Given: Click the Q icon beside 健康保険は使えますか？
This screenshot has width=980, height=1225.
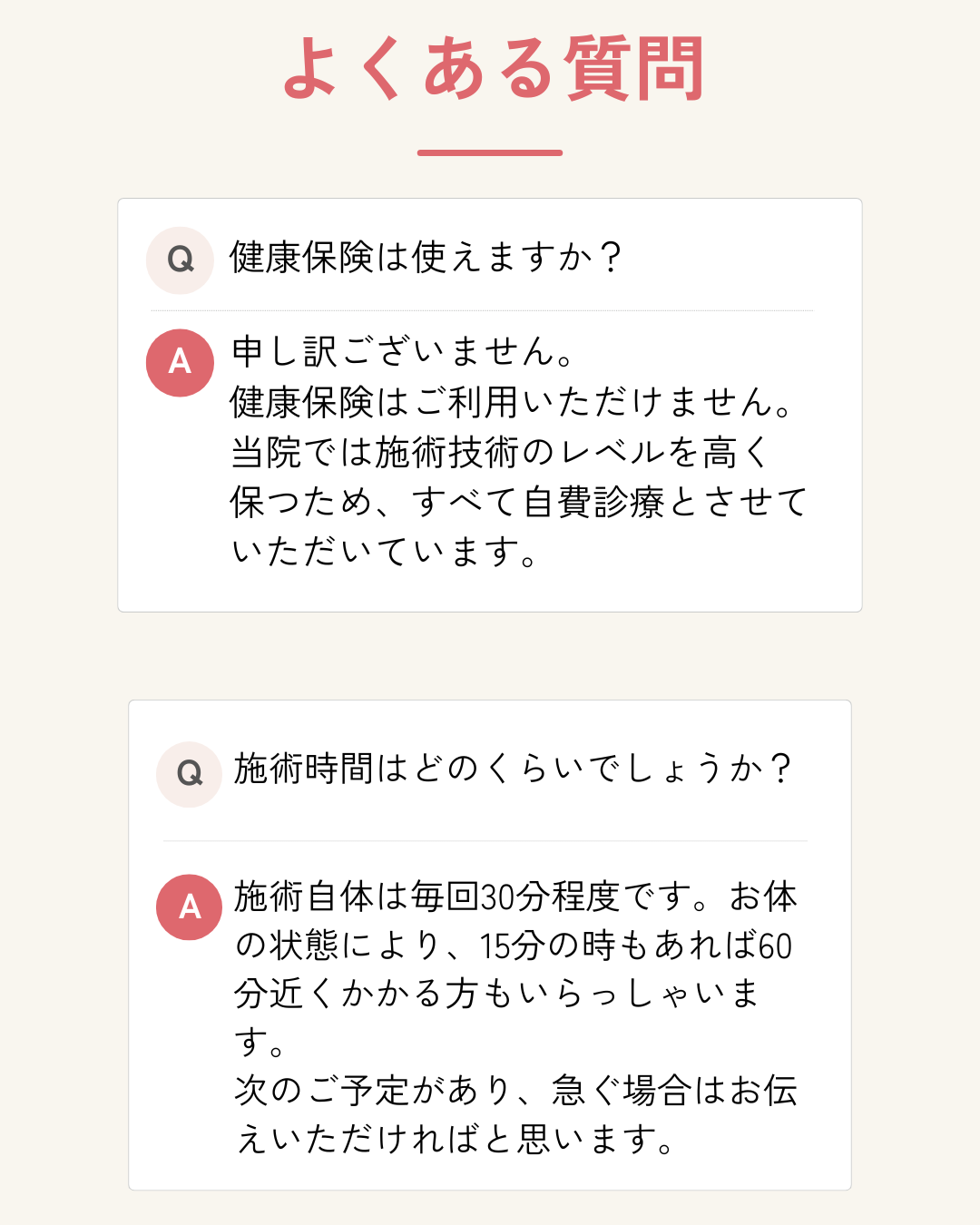Looking at the screenshot, I should (x=180, y=260).
